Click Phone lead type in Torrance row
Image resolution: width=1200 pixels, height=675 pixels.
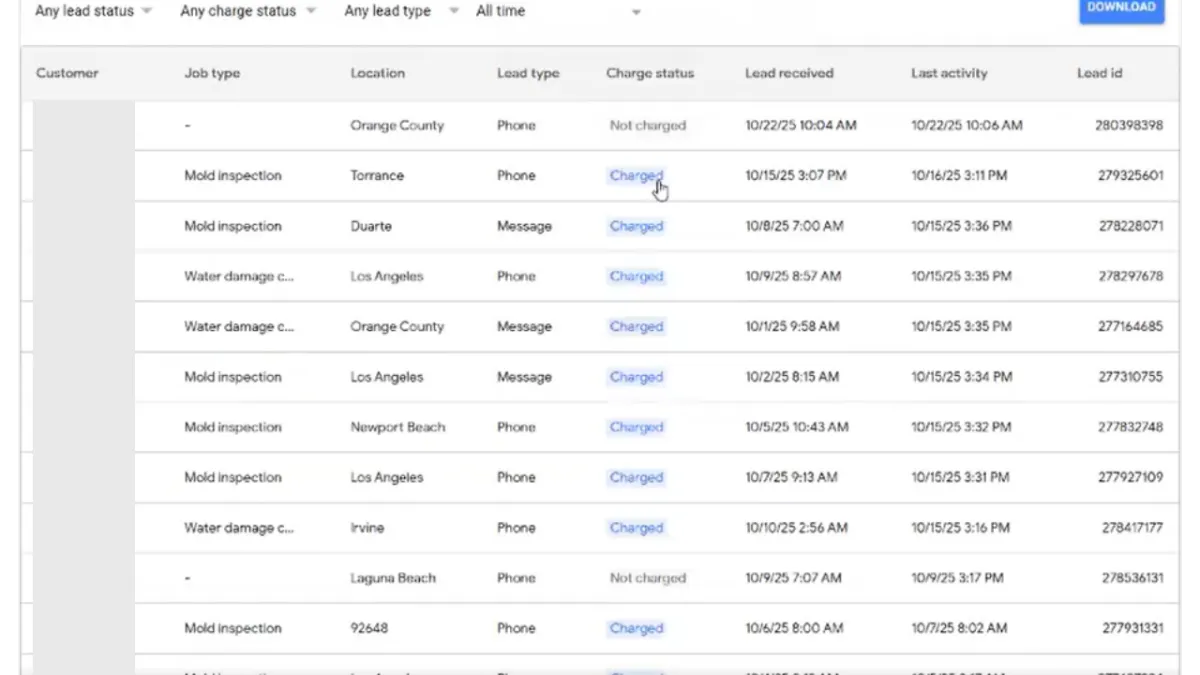tap(516, 176)
